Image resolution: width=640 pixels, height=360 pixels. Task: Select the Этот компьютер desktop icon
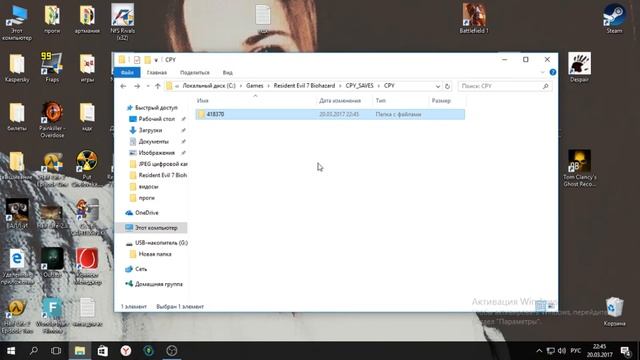pos(17,22)
